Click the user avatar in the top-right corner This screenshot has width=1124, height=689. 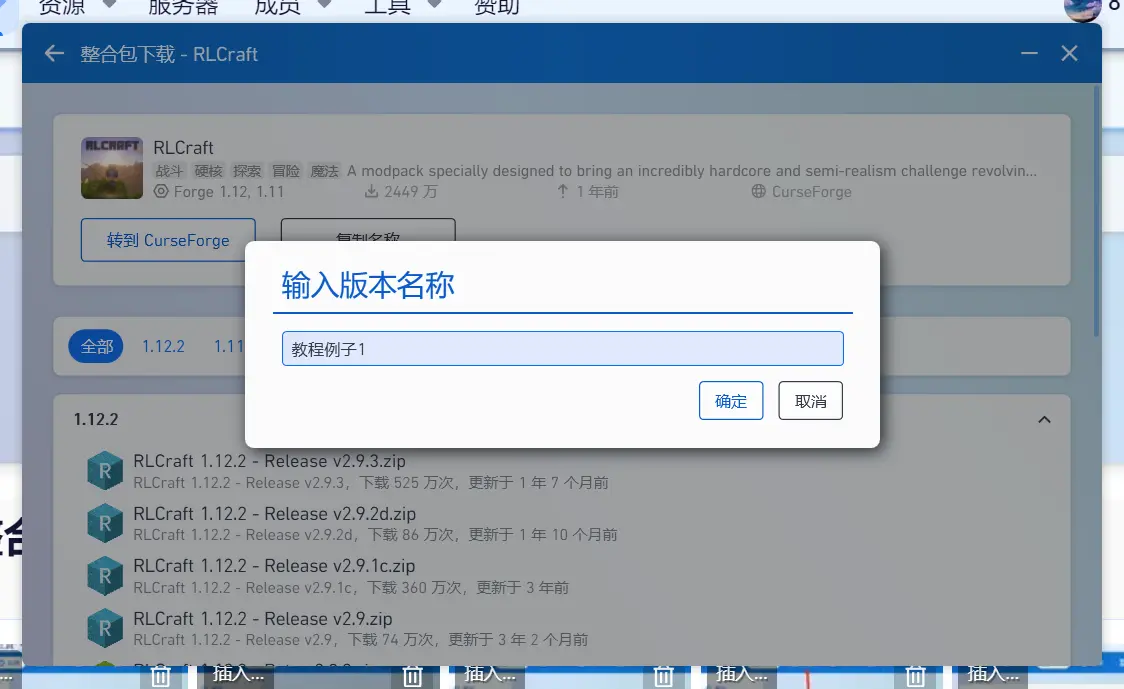coord(1082,11)
